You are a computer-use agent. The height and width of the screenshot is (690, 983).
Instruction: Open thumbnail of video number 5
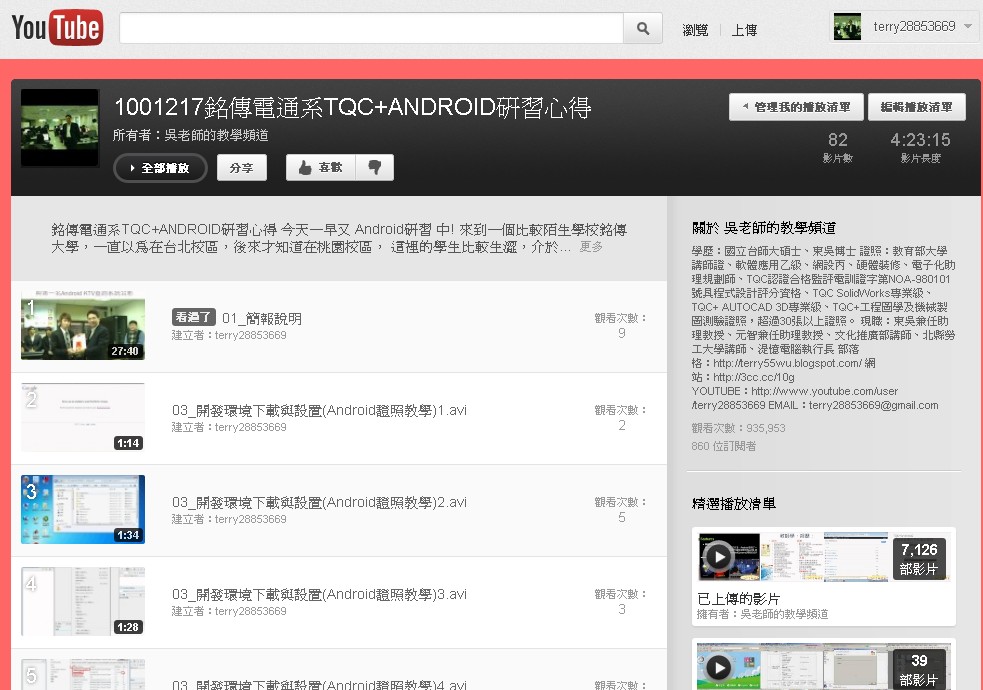(x=83, y=674)
